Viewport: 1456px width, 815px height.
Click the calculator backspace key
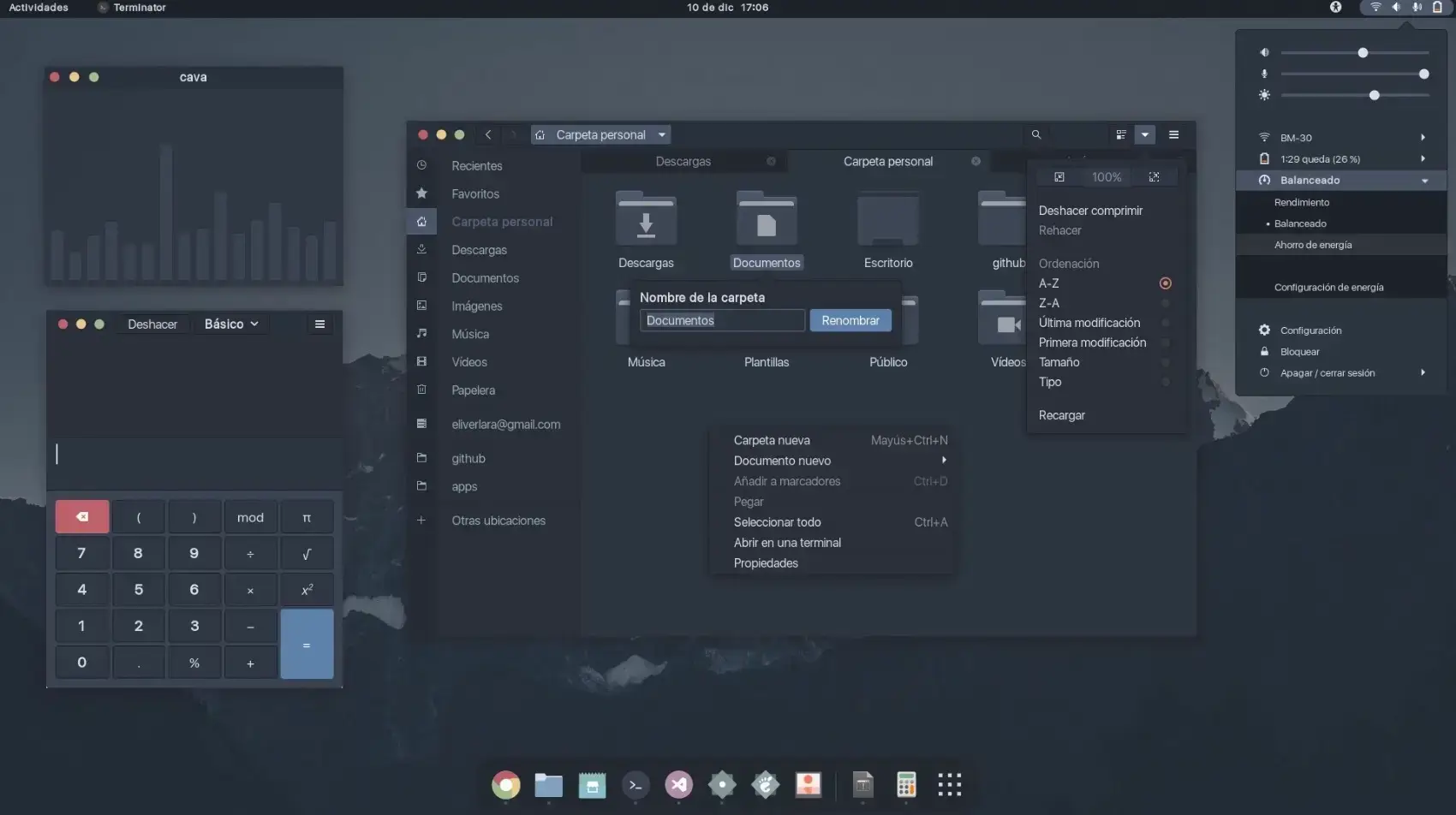coord(82,517)
